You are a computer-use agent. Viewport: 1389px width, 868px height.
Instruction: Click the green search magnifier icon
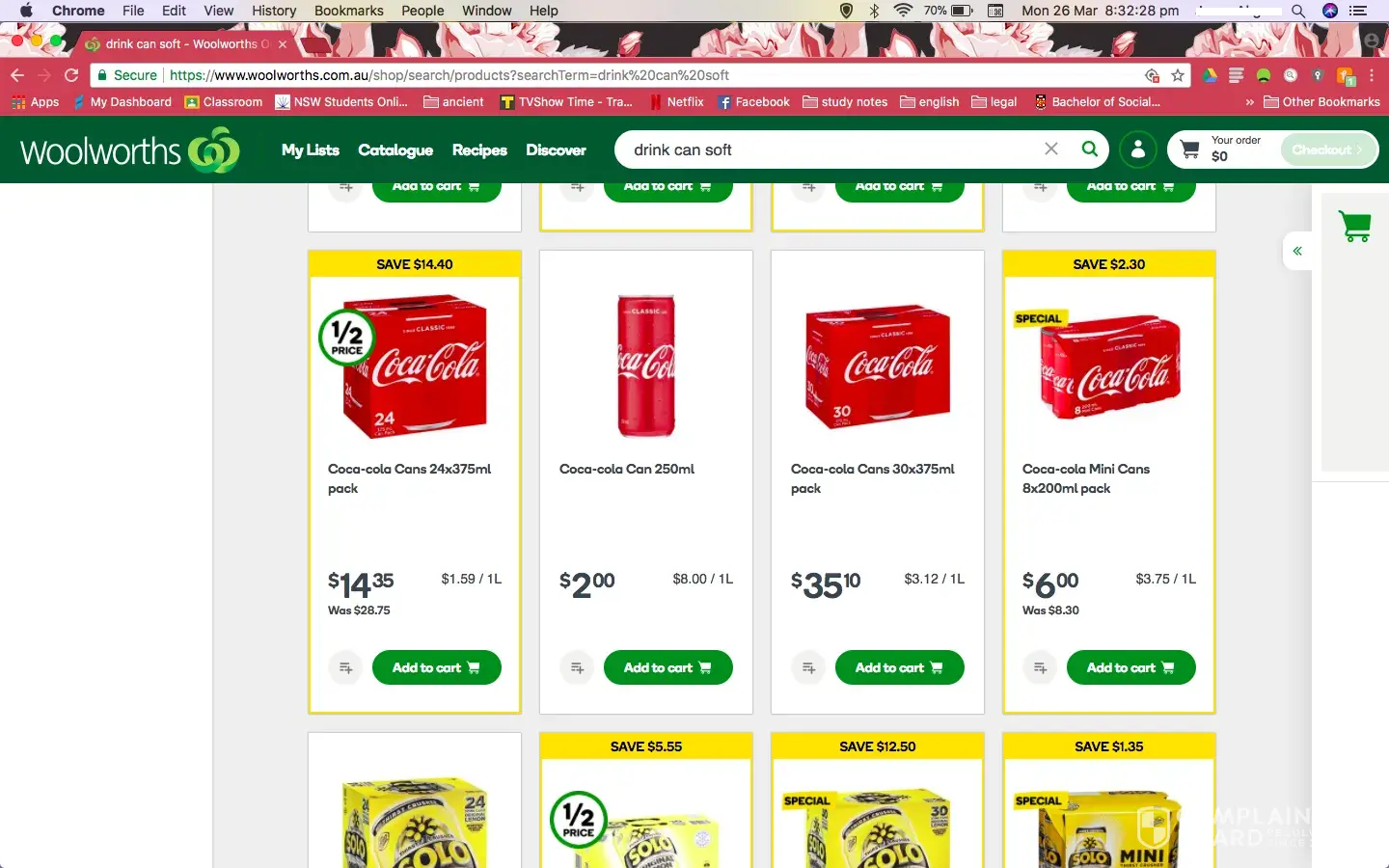pyautogui.click(x=1089, y=149)
